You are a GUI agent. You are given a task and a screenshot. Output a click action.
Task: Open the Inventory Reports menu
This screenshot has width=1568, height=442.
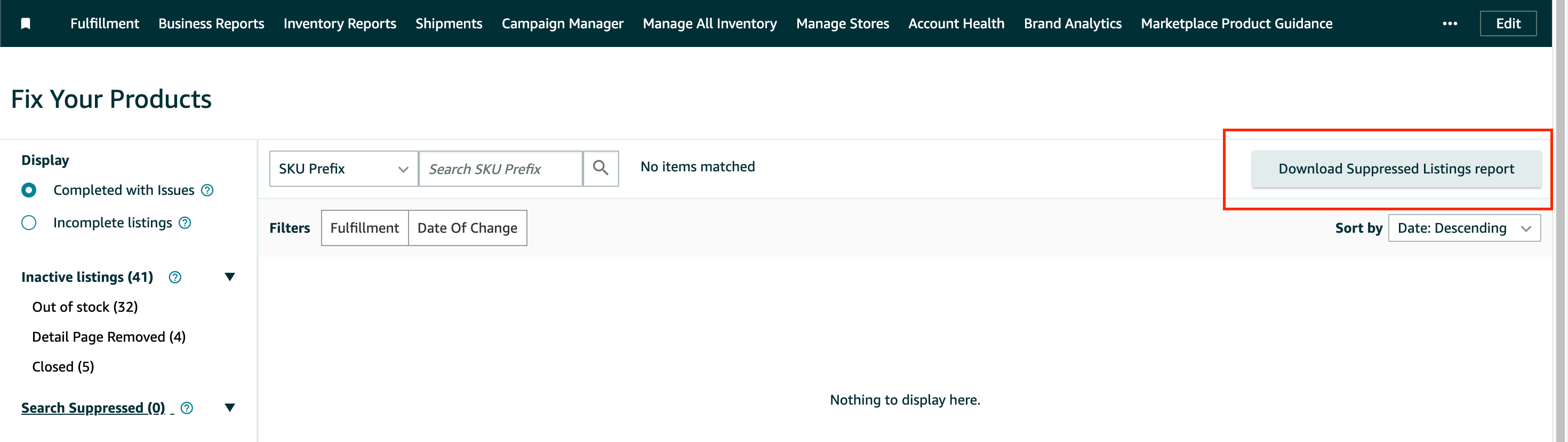tap(340, 24)
